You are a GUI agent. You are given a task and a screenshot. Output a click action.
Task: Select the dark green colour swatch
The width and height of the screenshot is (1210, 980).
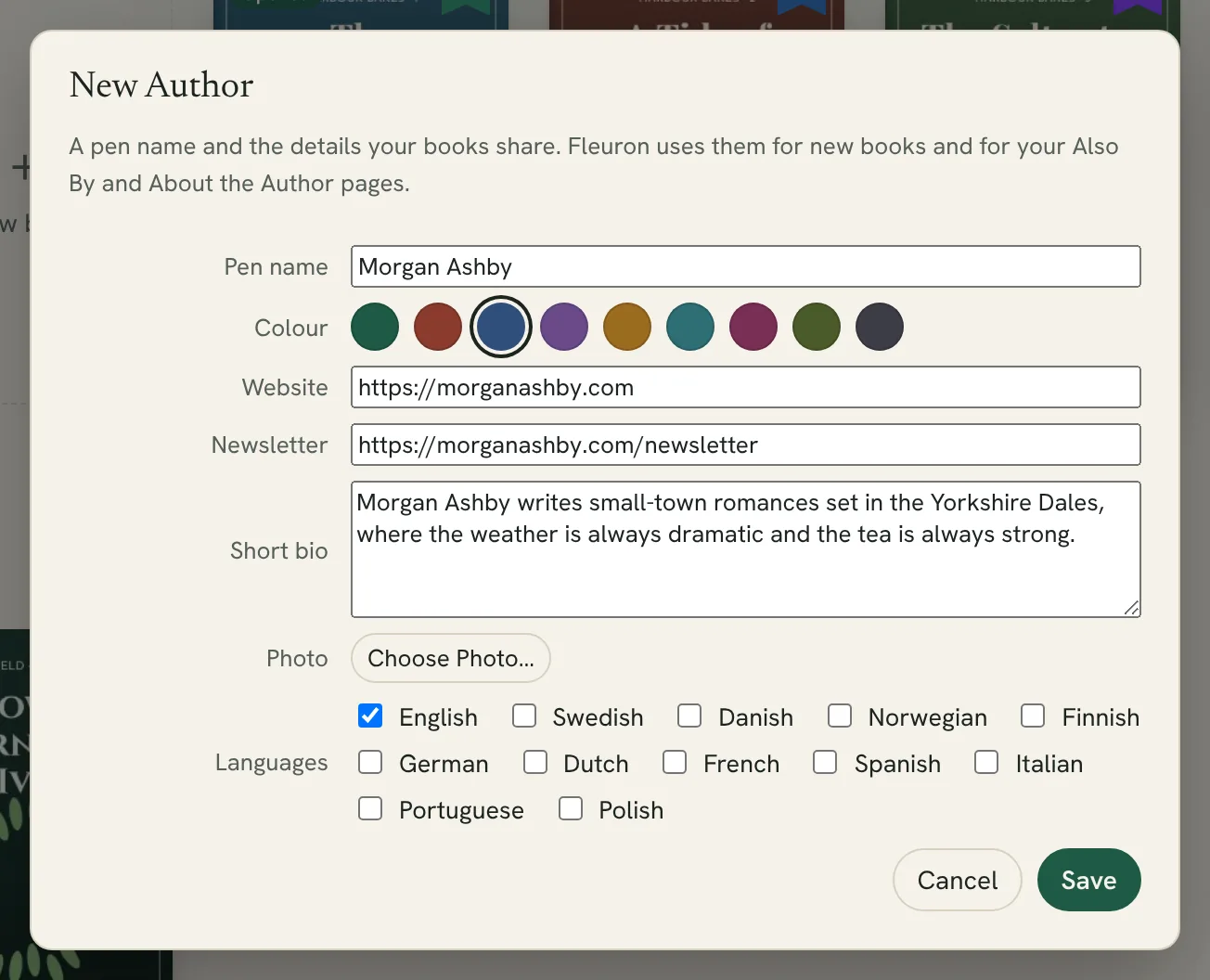375,327
